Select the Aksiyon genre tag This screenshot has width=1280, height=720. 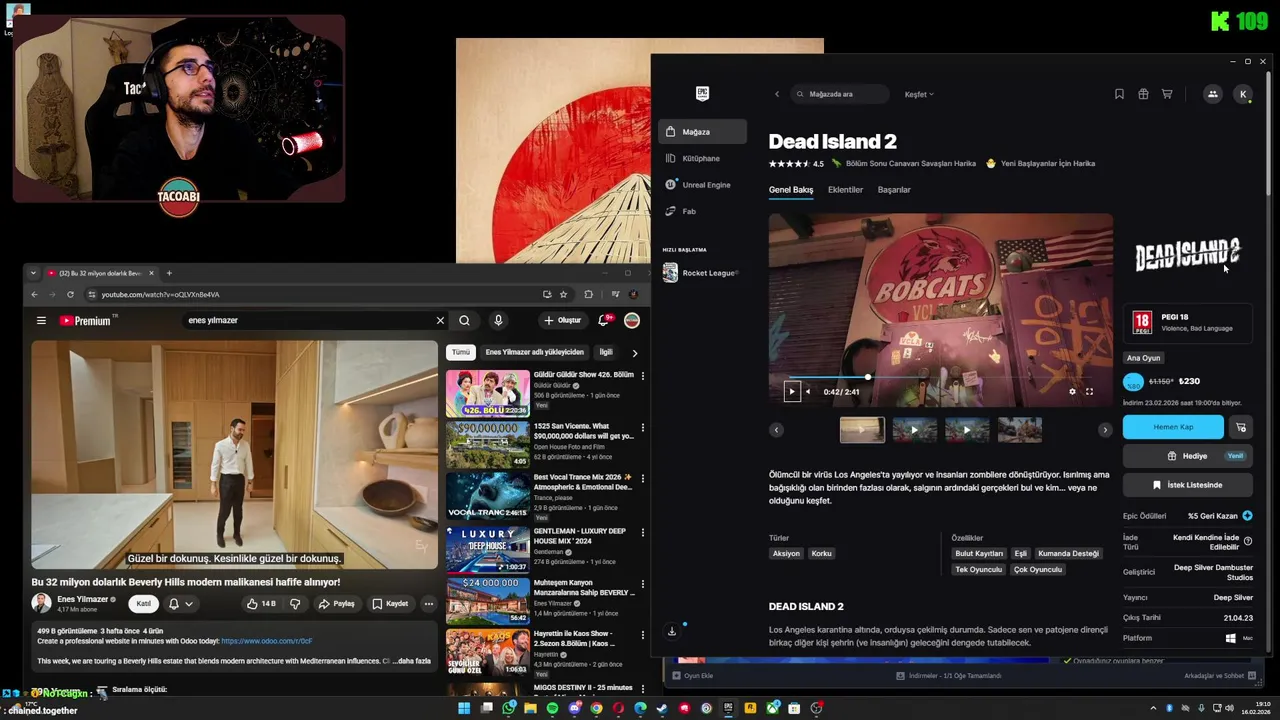pos(786,553)
